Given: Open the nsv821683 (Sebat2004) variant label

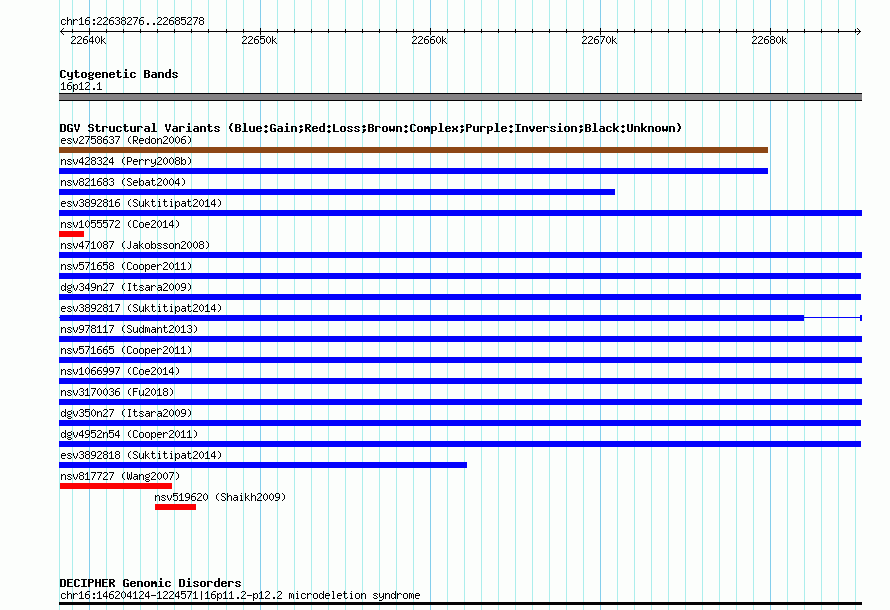Looking at the screenshot, I should (123, 182).
